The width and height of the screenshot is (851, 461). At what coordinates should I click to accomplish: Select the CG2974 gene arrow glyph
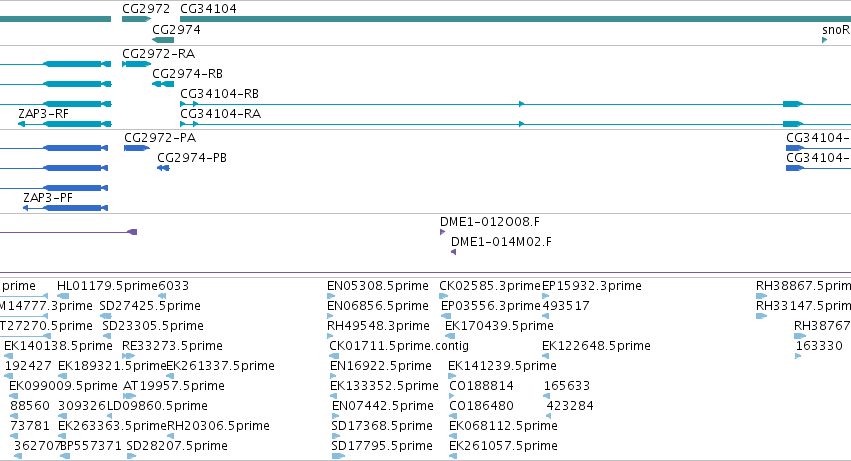point(163,40)
